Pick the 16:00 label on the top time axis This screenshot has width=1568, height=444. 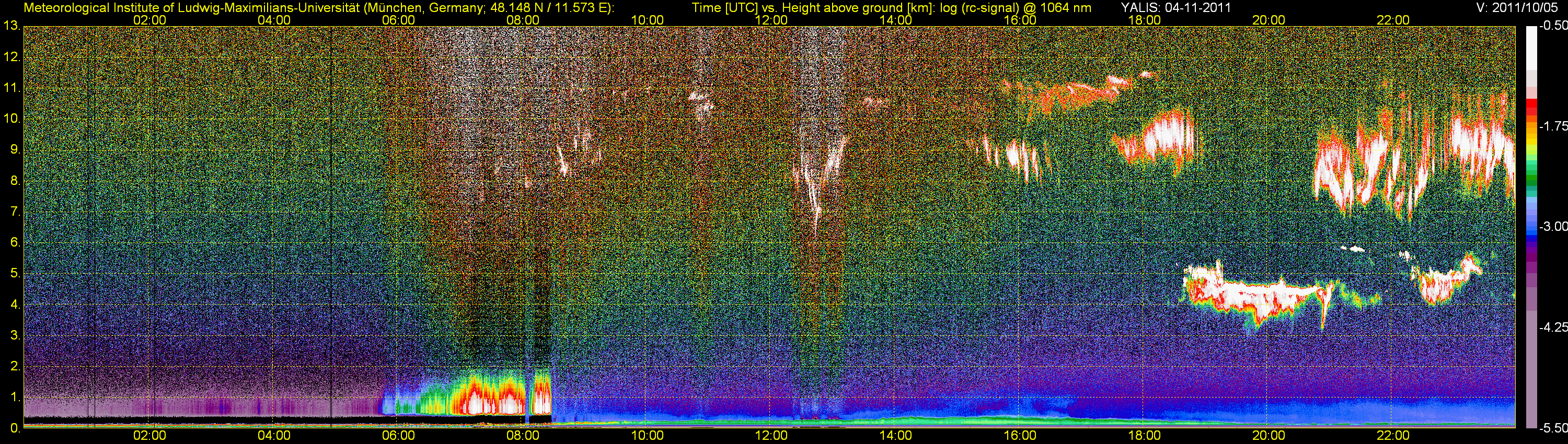(1020, 20)
